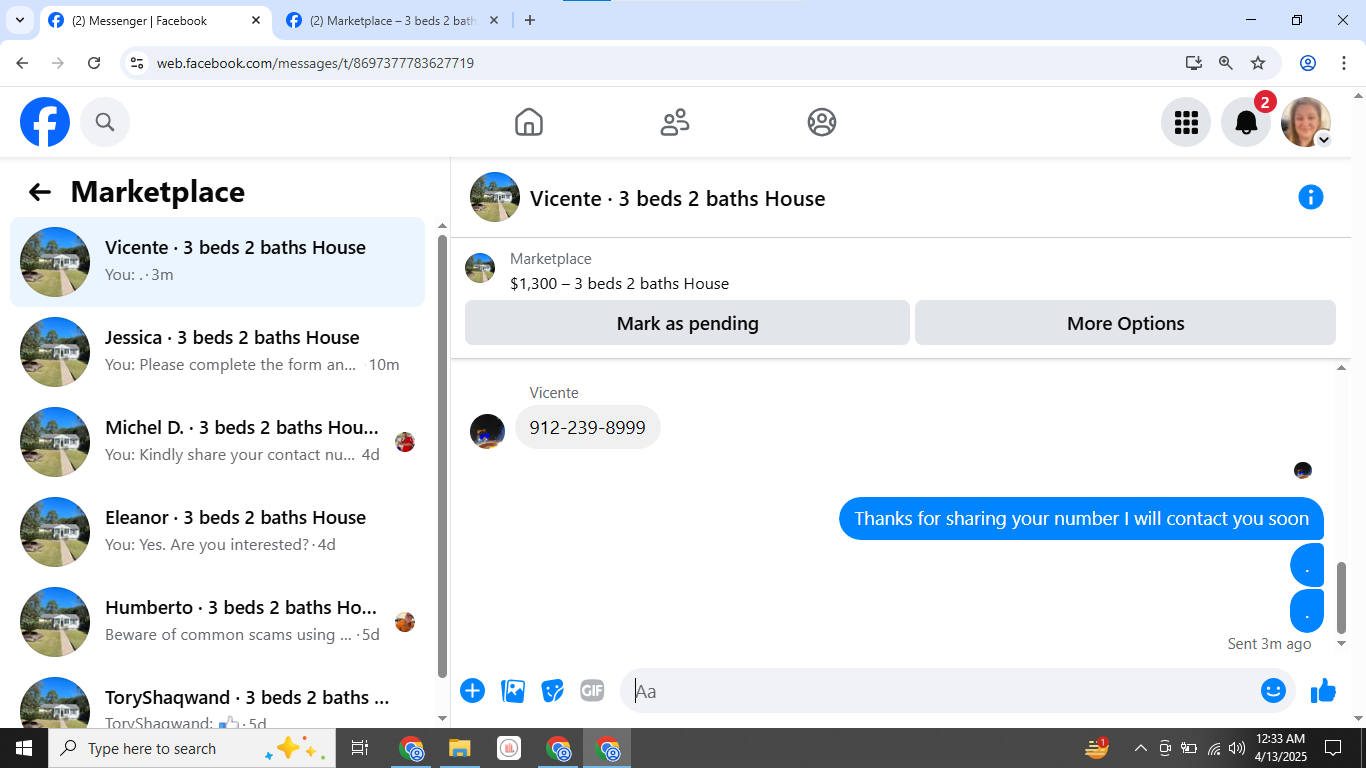
Task: Click the Mark as pending button
Action: click(x=688, y=323)
